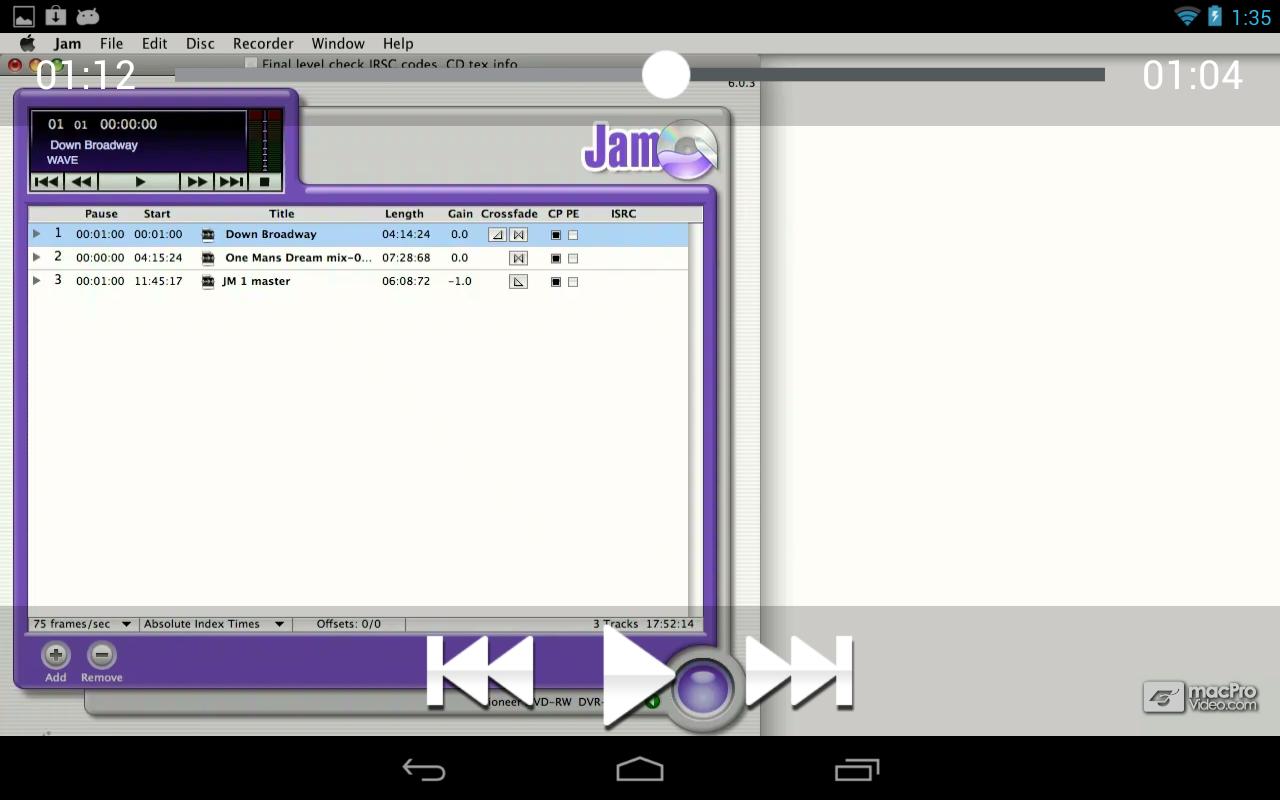
Task: Click the Length value 07:28:68
Action: (x=406, y=257)
